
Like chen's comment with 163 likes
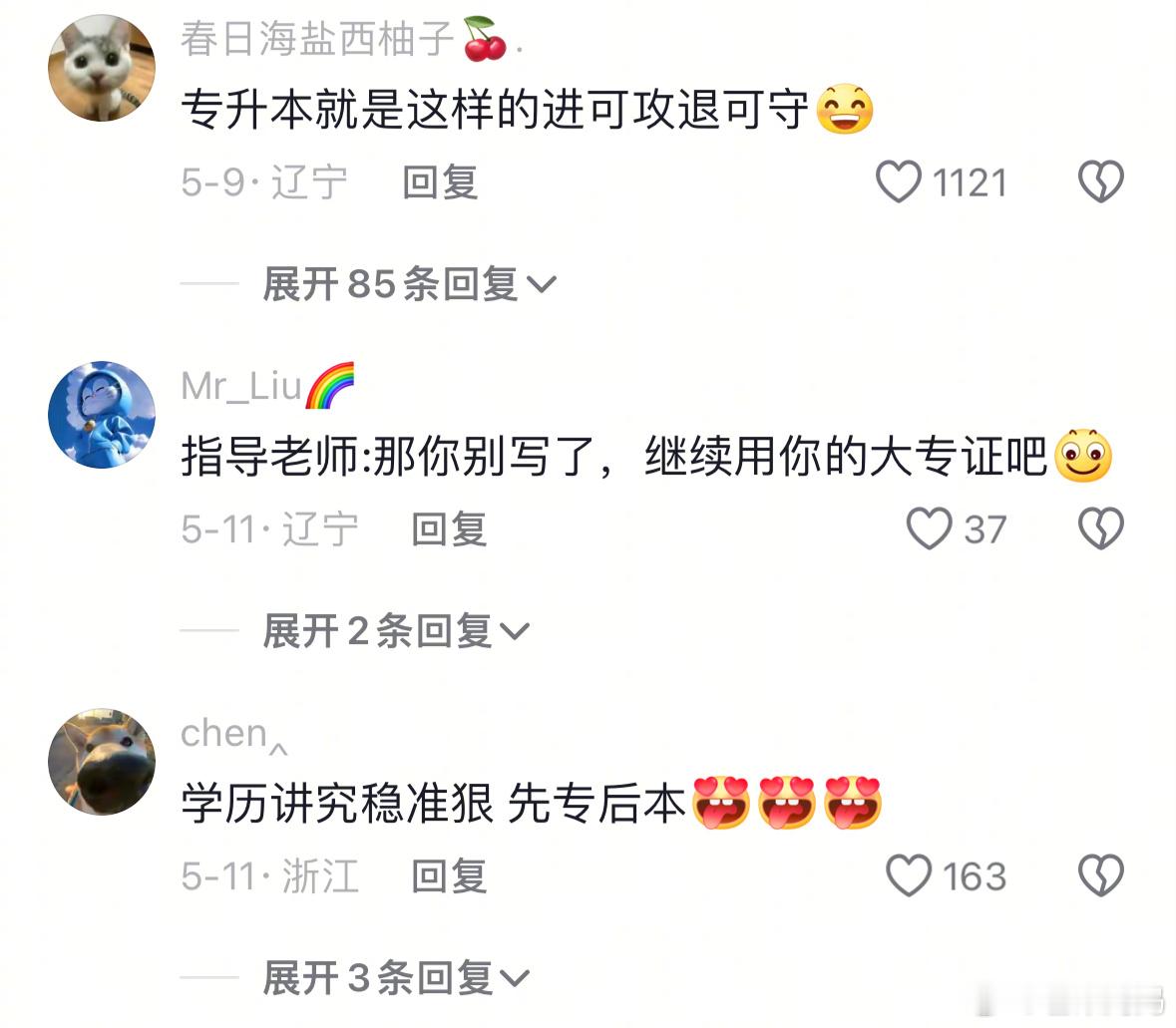click(909, 875)
